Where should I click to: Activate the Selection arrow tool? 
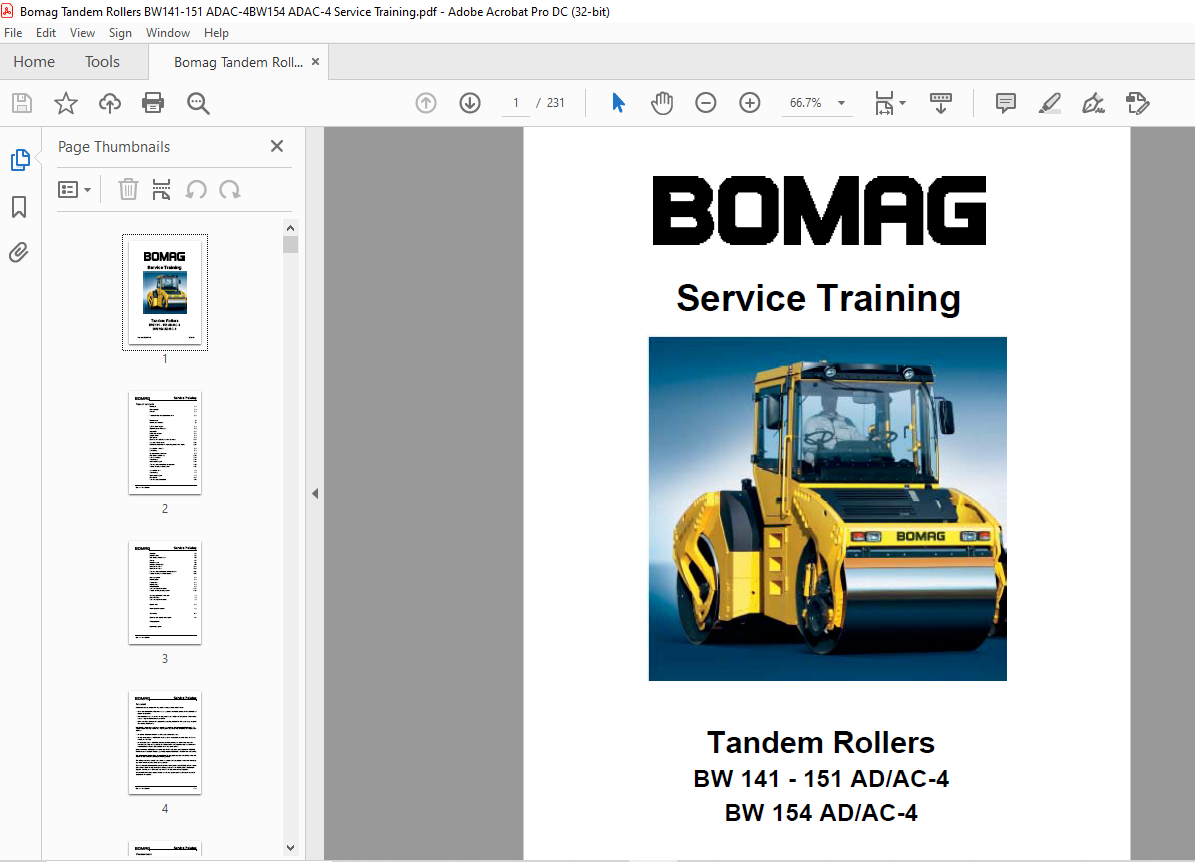pyautogui.click(x=618, y=103)
